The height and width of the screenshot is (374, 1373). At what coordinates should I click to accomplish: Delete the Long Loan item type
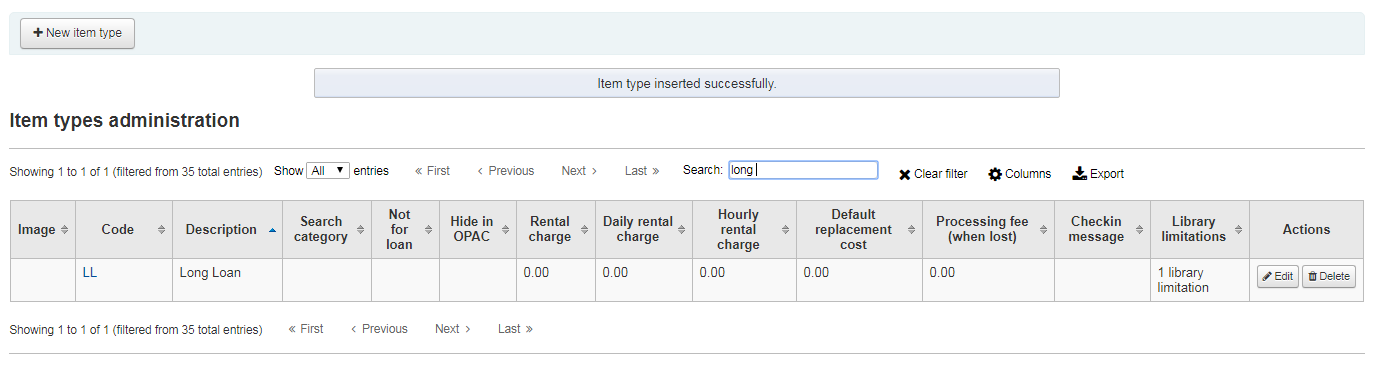pyautogui.click(x=1328, y=276)
